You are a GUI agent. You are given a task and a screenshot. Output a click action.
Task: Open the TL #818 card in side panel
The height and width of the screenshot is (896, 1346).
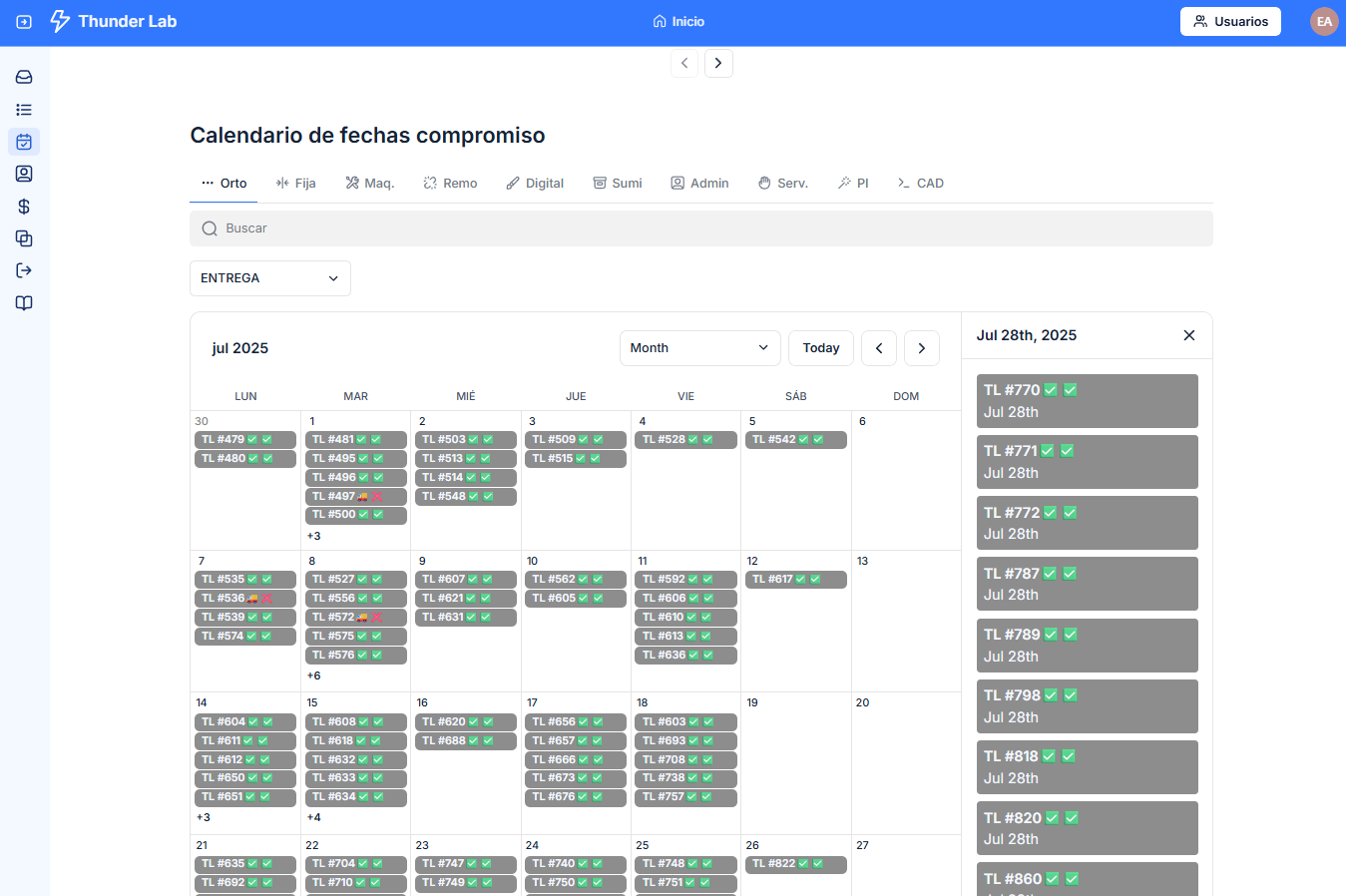(x=1088, y=767)
